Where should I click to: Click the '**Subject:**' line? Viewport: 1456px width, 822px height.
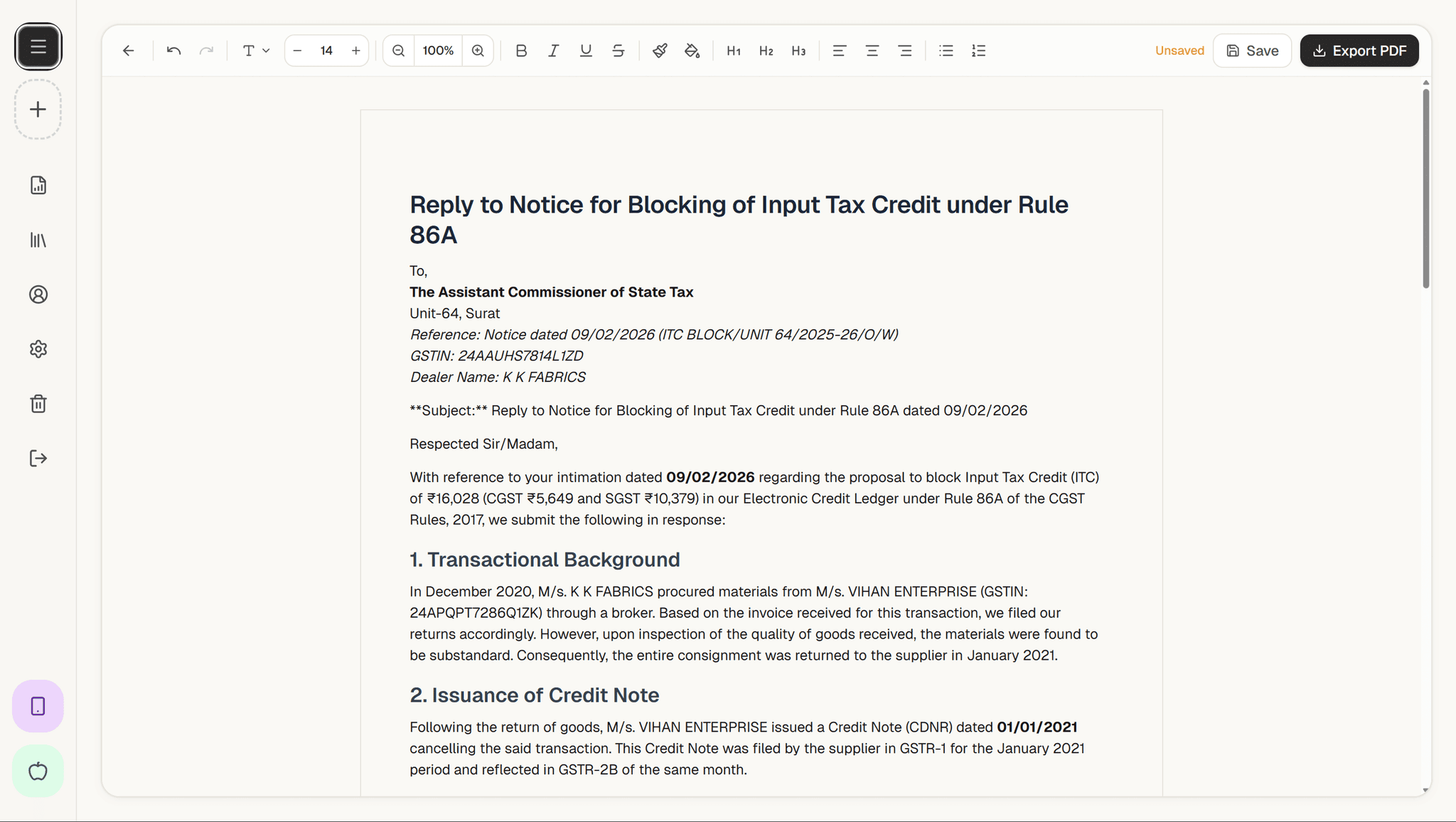coord(718,410)
